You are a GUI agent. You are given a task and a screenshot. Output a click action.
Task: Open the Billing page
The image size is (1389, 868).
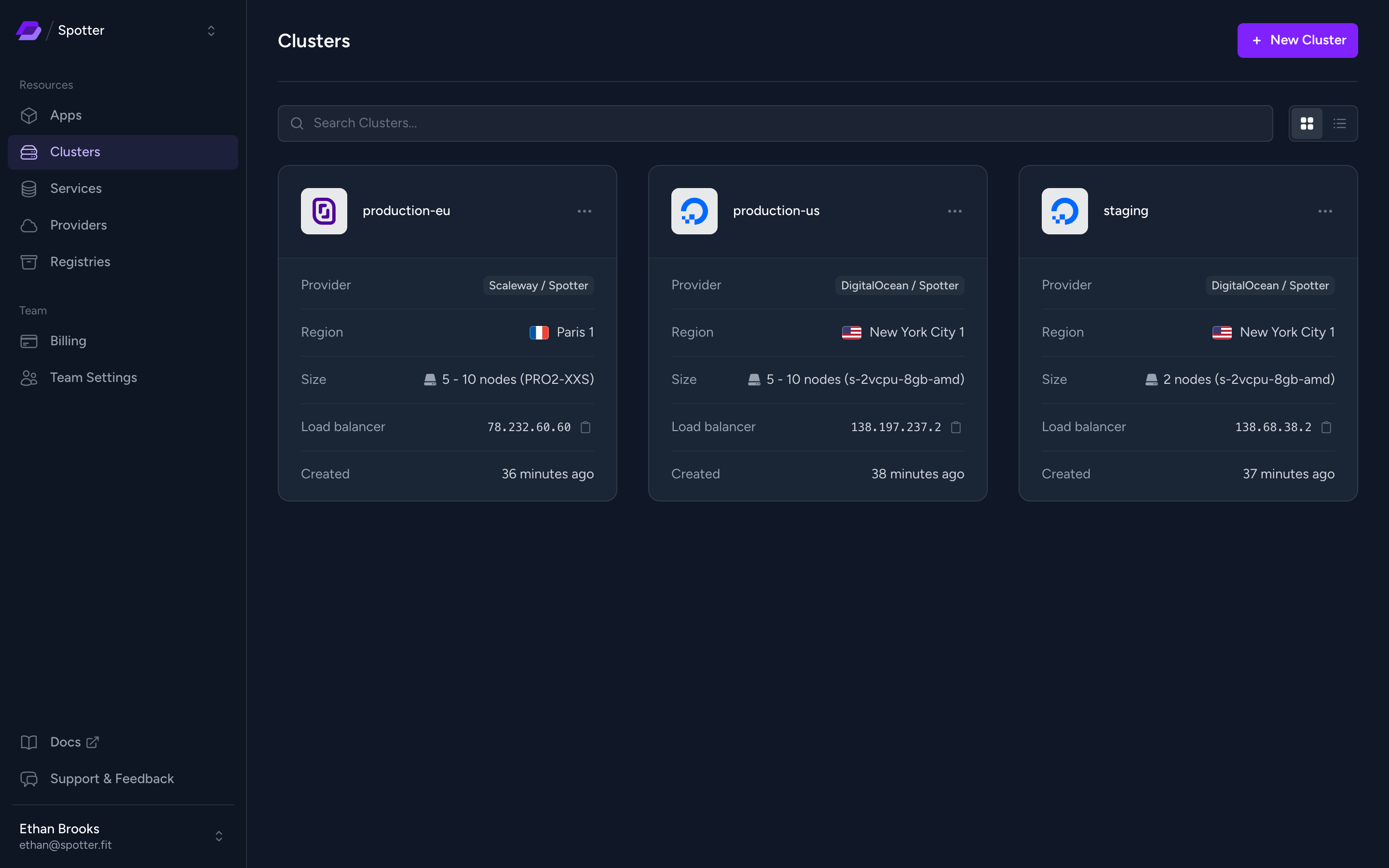coord(123,341)
